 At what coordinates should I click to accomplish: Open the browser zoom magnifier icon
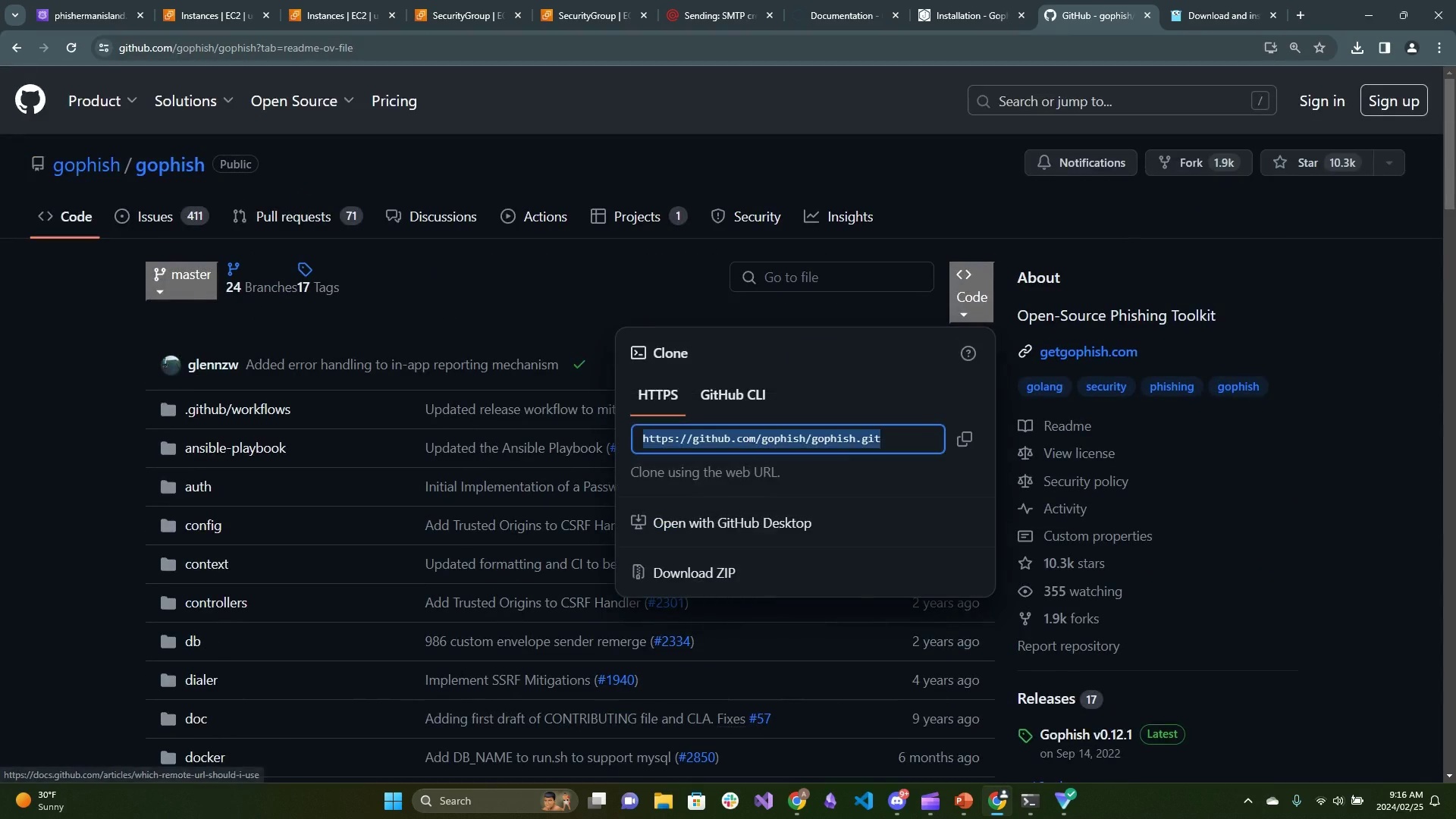click(1294, 48)
